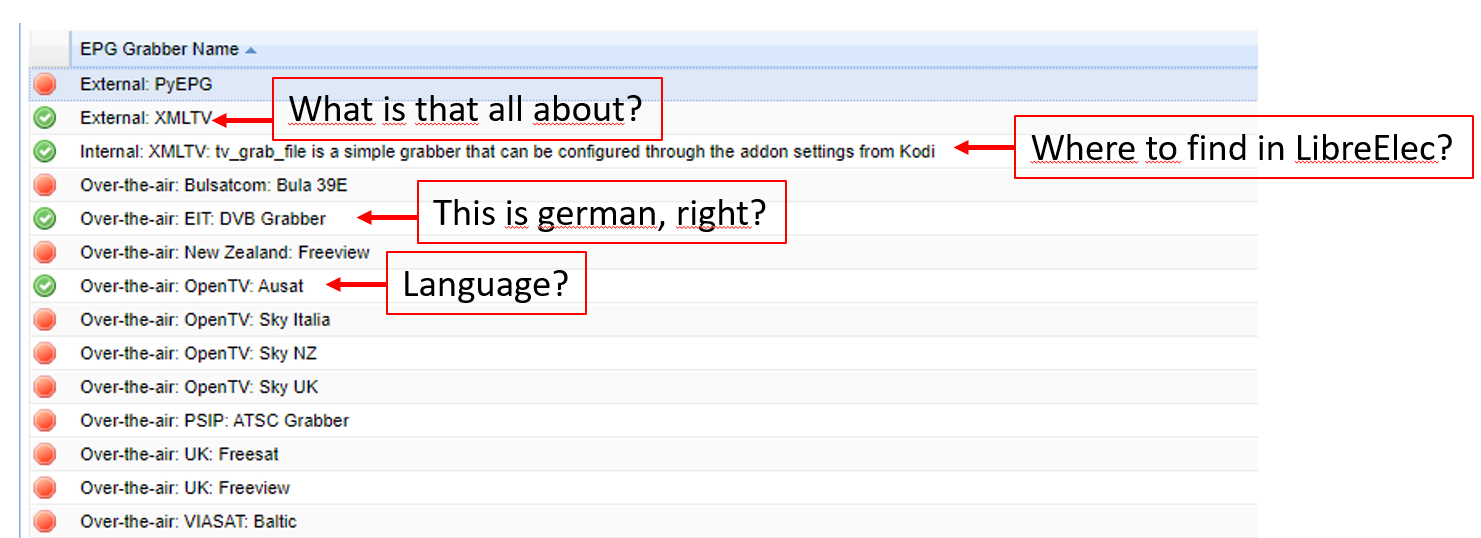The width and height of the screenshot is (1481, 538).
Task: Click red status icon for OpenTV: Sky UK
Action: (45, 387)
